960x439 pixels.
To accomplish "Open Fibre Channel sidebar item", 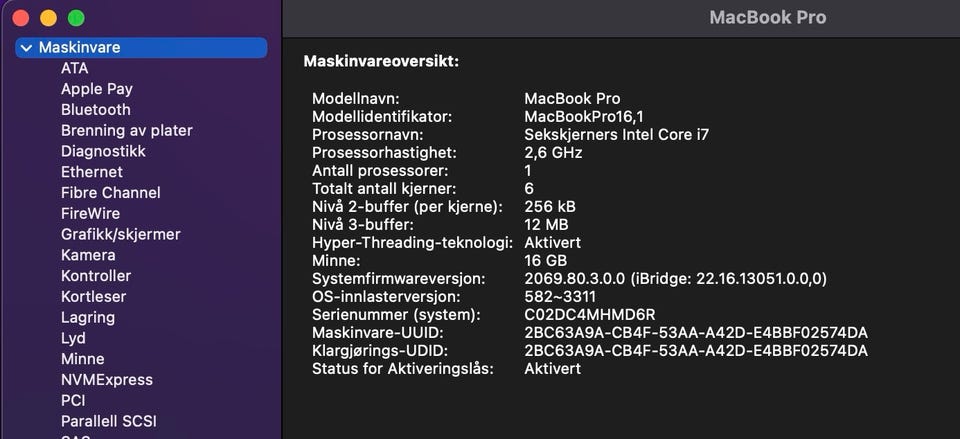I will (x=110, y=193).
